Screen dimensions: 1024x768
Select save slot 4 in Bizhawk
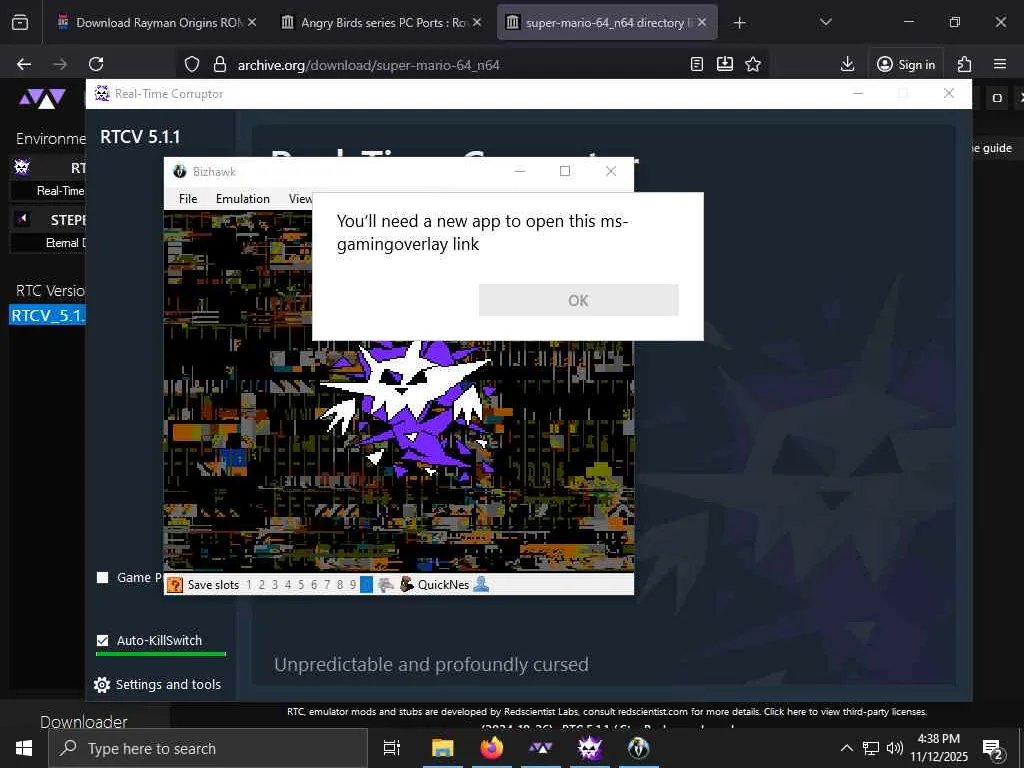coord(288,584)
